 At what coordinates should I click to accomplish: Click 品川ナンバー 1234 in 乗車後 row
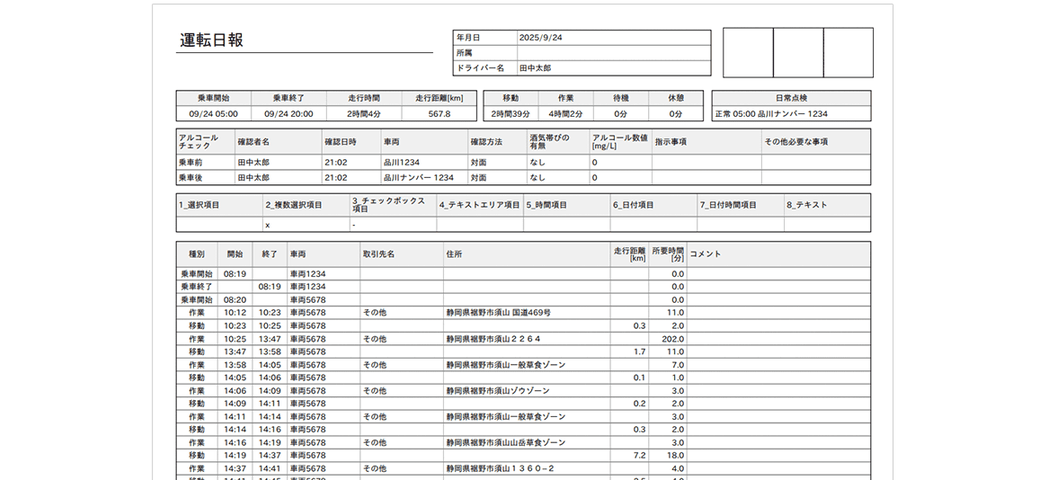pos(419,178)
